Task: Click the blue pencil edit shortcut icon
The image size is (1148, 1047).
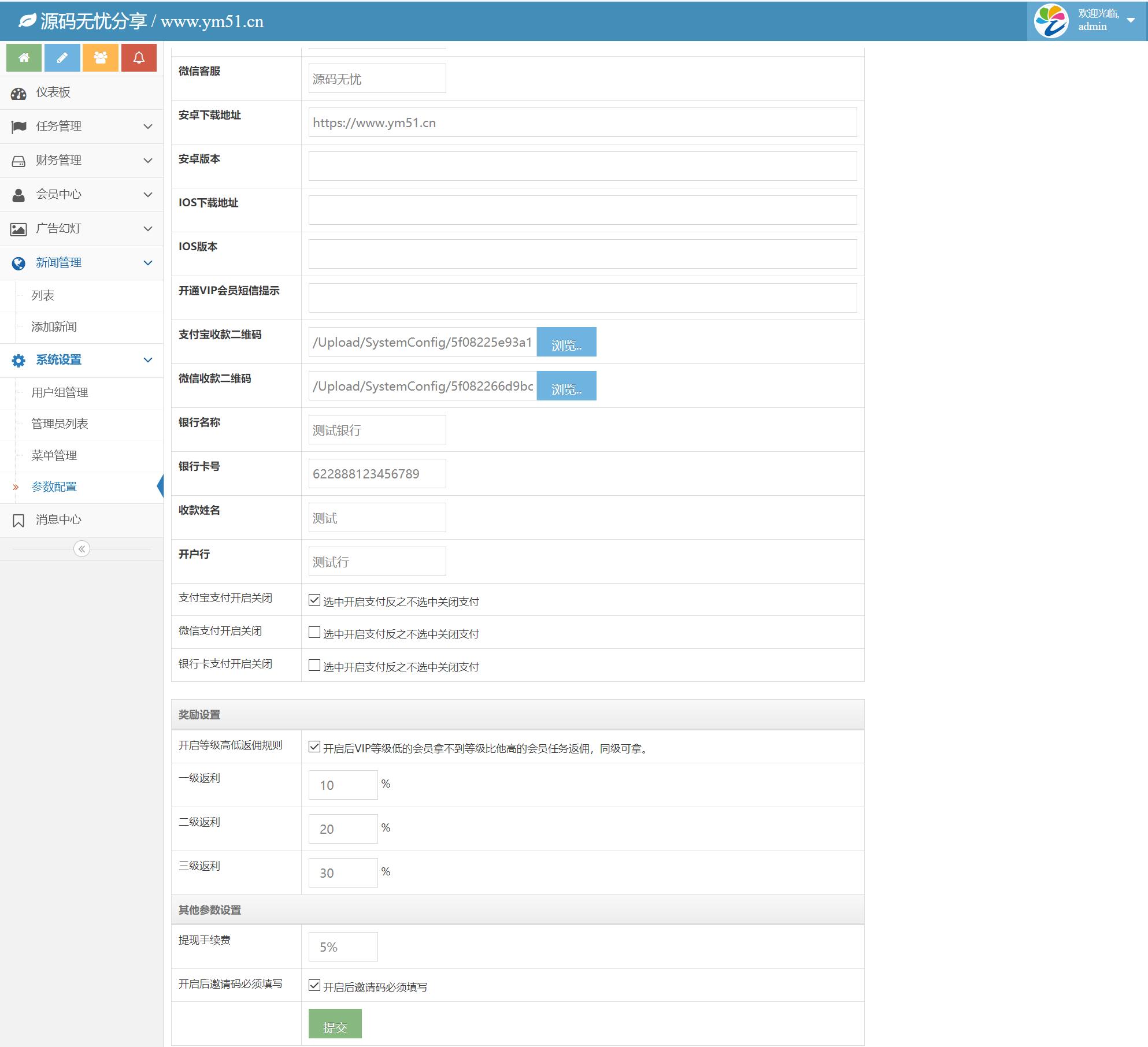Action: point(62,58)
